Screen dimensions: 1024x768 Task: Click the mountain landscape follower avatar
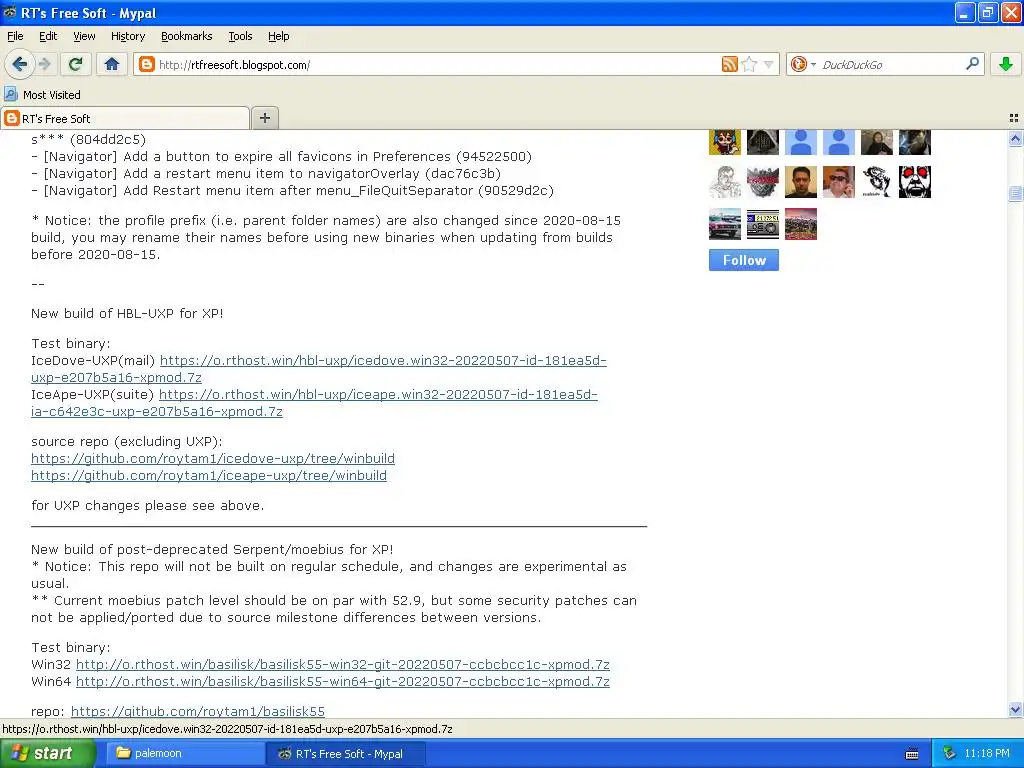pyautogui.click(x=801, y=224)
